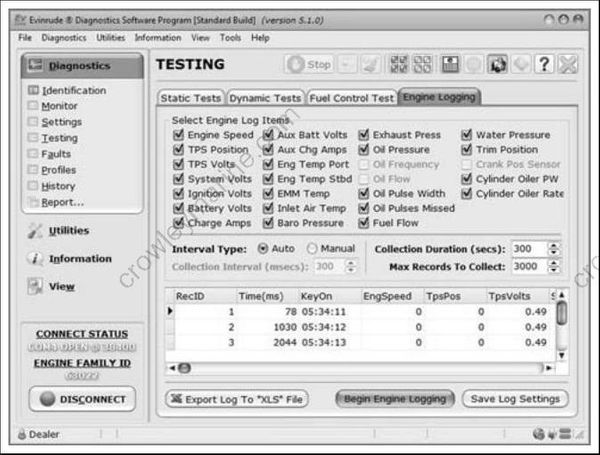Screen dimensions: 600x455
Task: Open the Information section in sidebar
Action: (80, 259)
